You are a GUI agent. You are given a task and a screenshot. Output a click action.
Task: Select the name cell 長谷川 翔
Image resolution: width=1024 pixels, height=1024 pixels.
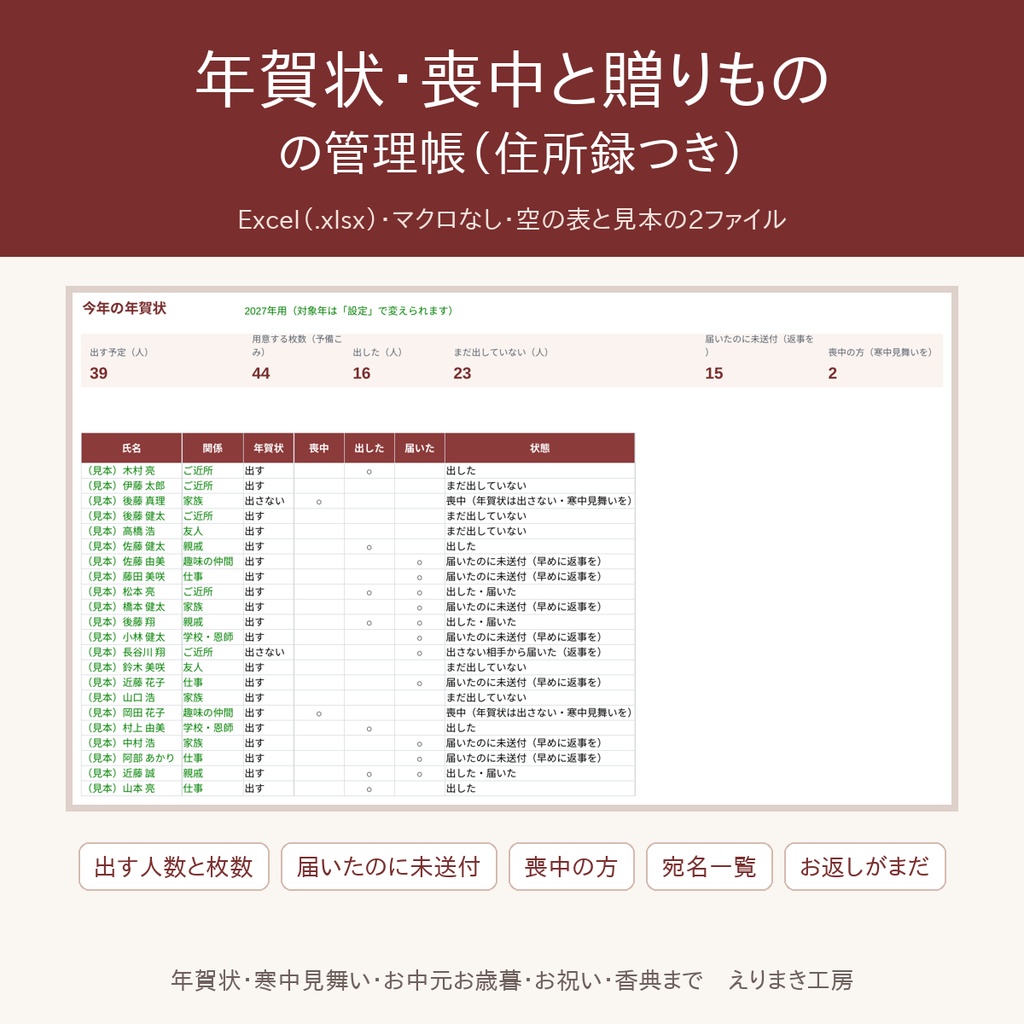[131, 652]
